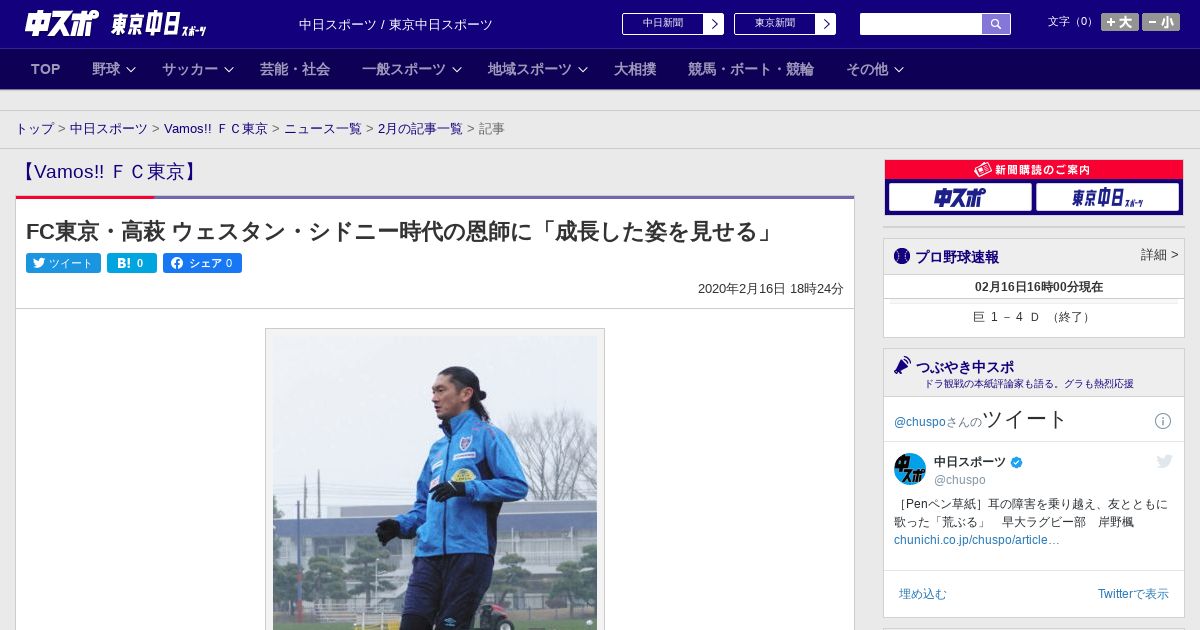
Task: Open the 中日新聞 site button
Action: [x=663, y=24]
